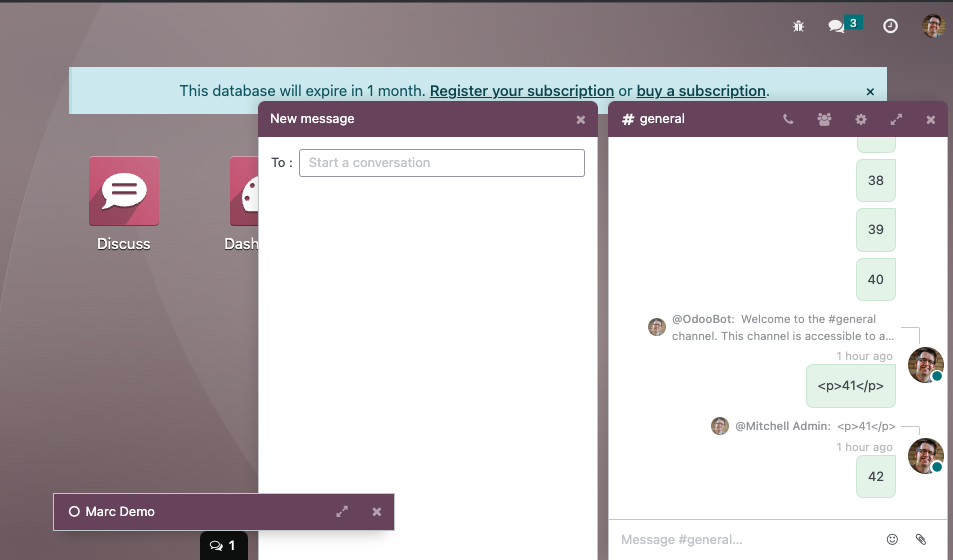953x560 pixels.
Task: Close the #general chat window
Action: 931,120
